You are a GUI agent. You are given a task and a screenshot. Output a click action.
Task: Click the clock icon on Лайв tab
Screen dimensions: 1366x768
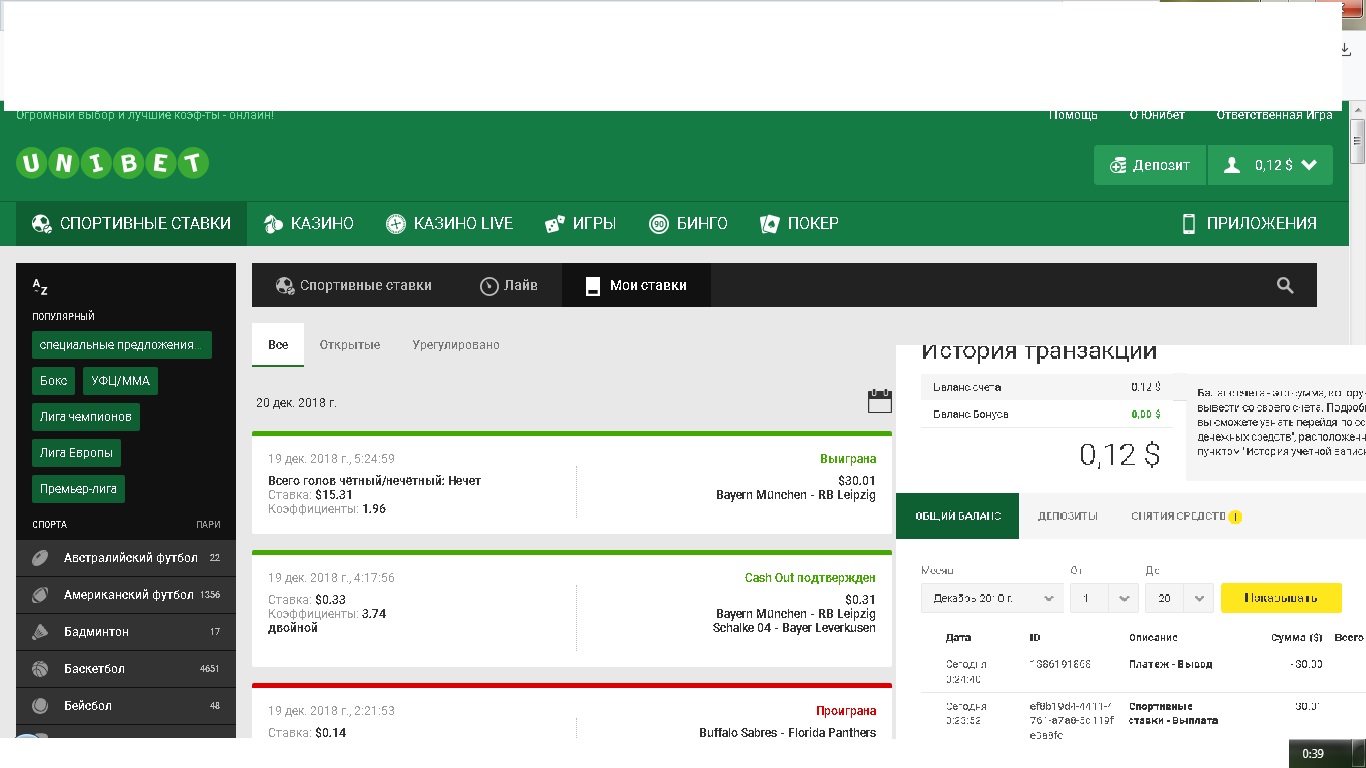coord(489,286)
